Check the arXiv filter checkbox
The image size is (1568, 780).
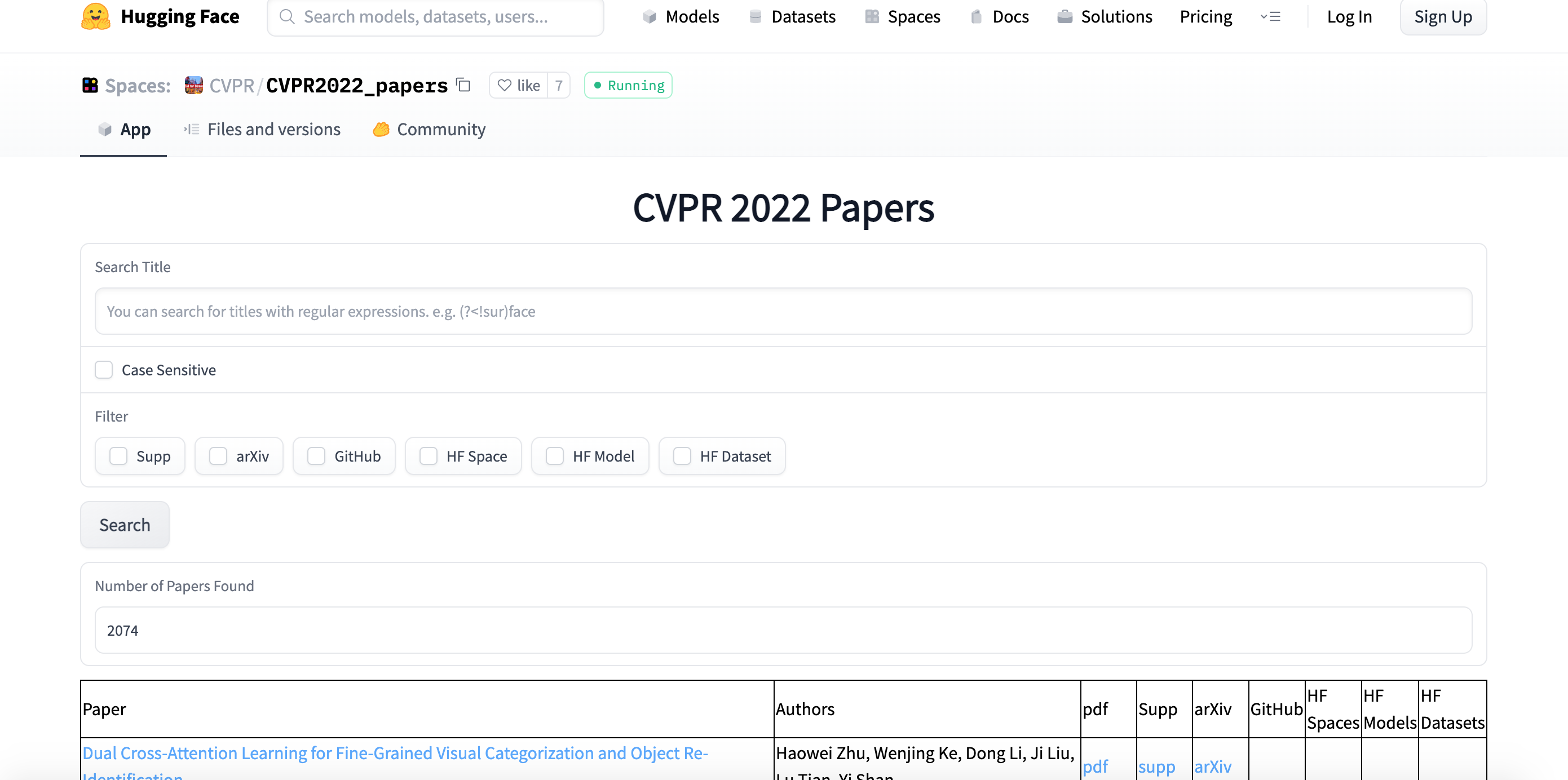pyautogui.click(x=218, y=456)
